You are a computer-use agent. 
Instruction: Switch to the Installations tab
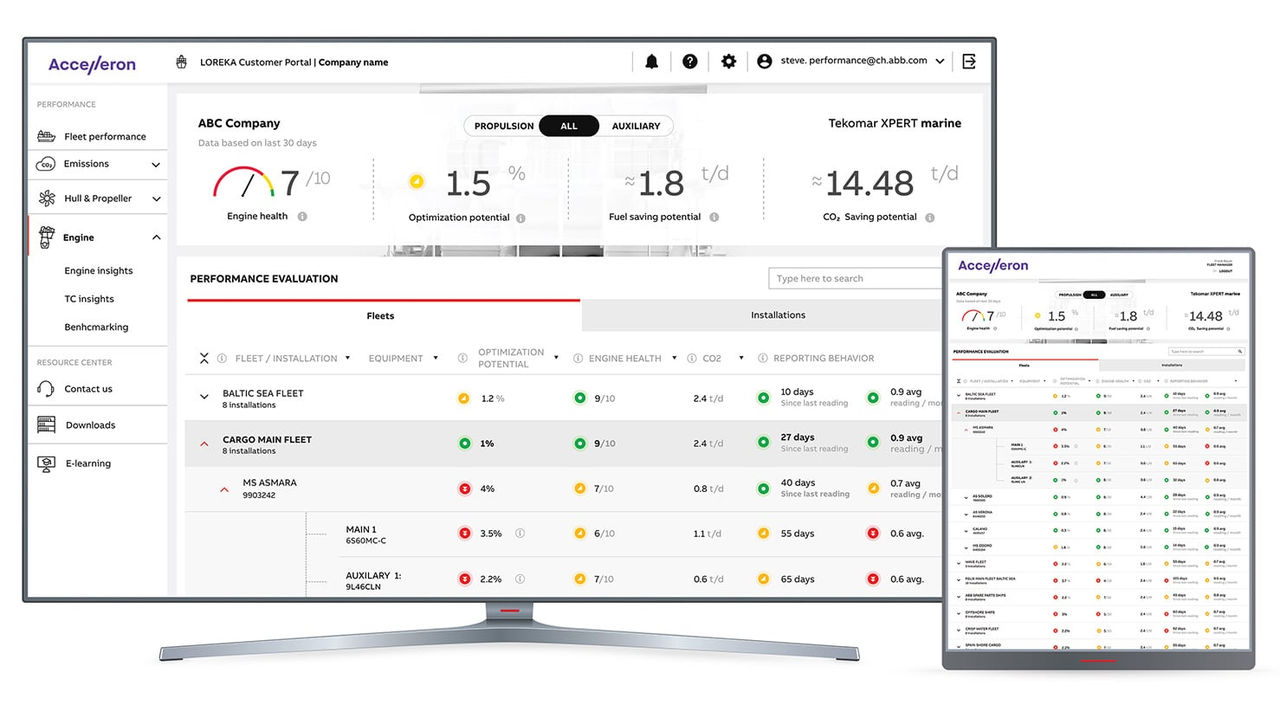click(778, 315)
